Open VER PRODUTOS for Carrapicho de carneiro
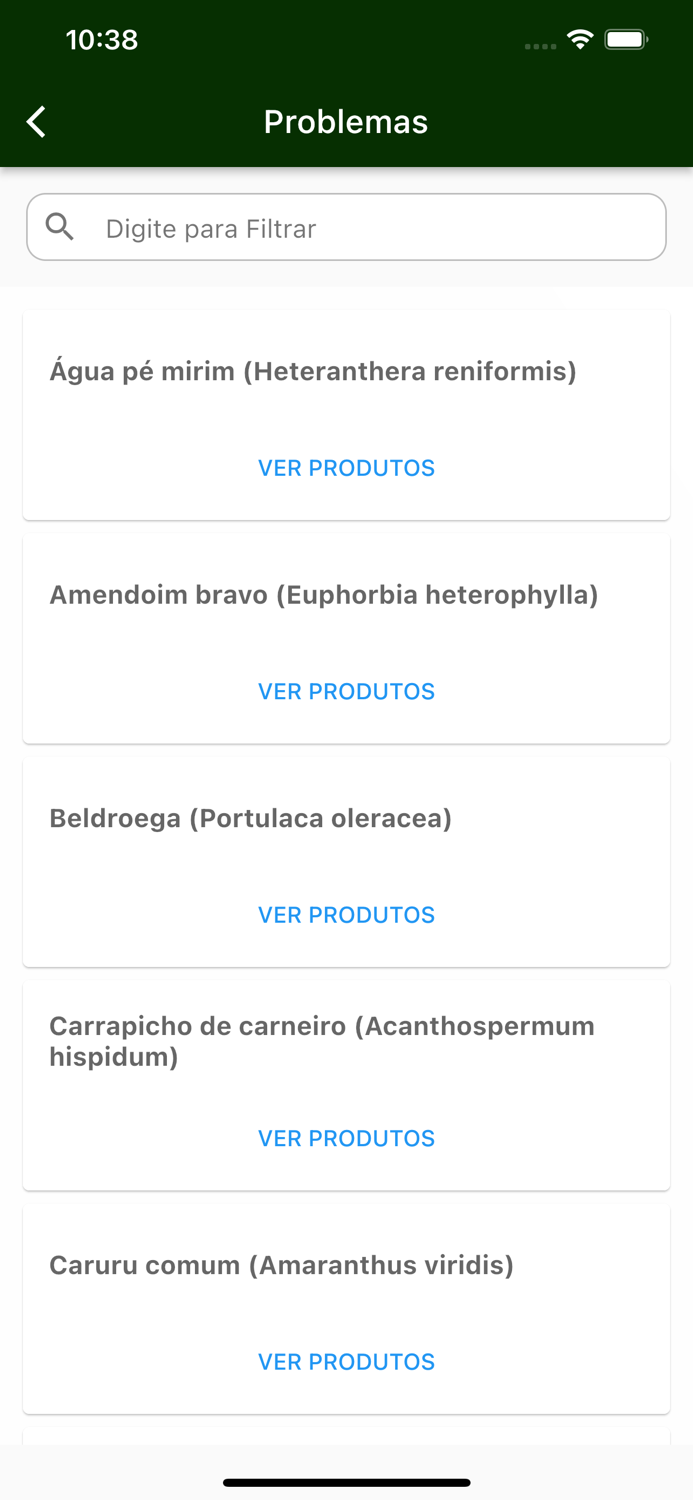Image resolution: width=693 pixels, height=1500 pixels. (346, 1138)
